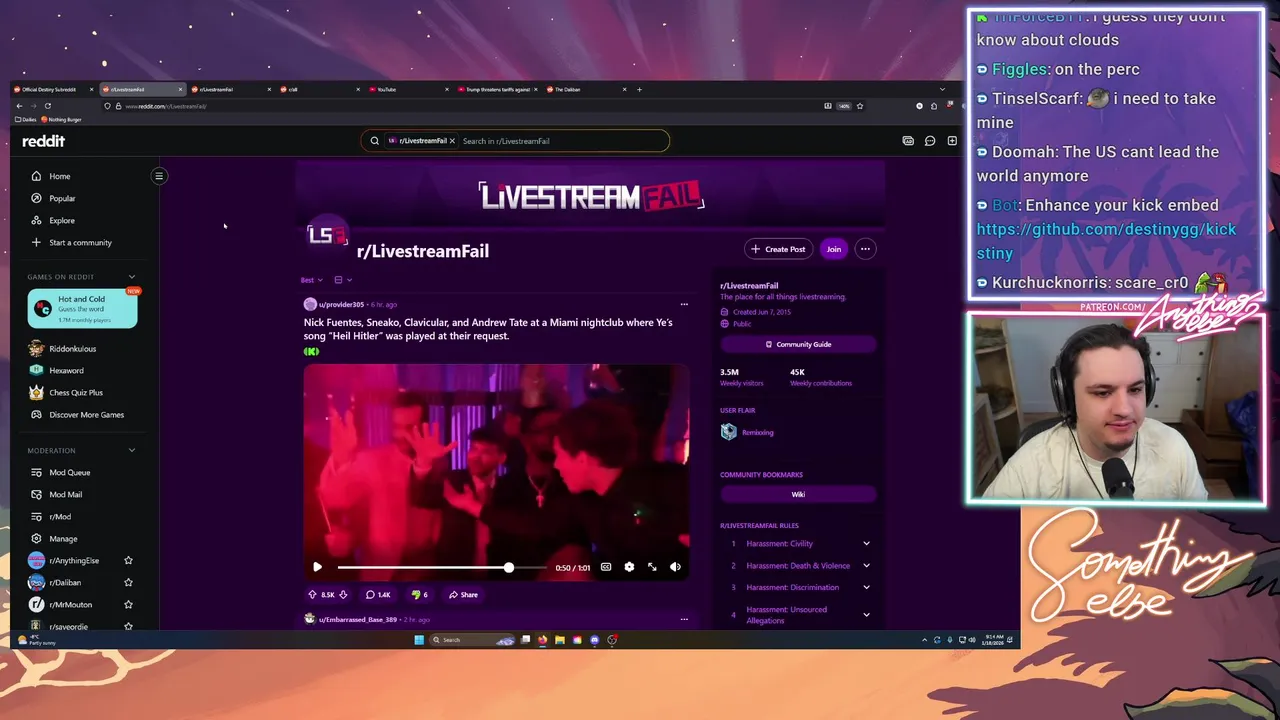This screenshot has width=1280, height=720.
Task: Open video settings gear
Action: tap(629, 567)
